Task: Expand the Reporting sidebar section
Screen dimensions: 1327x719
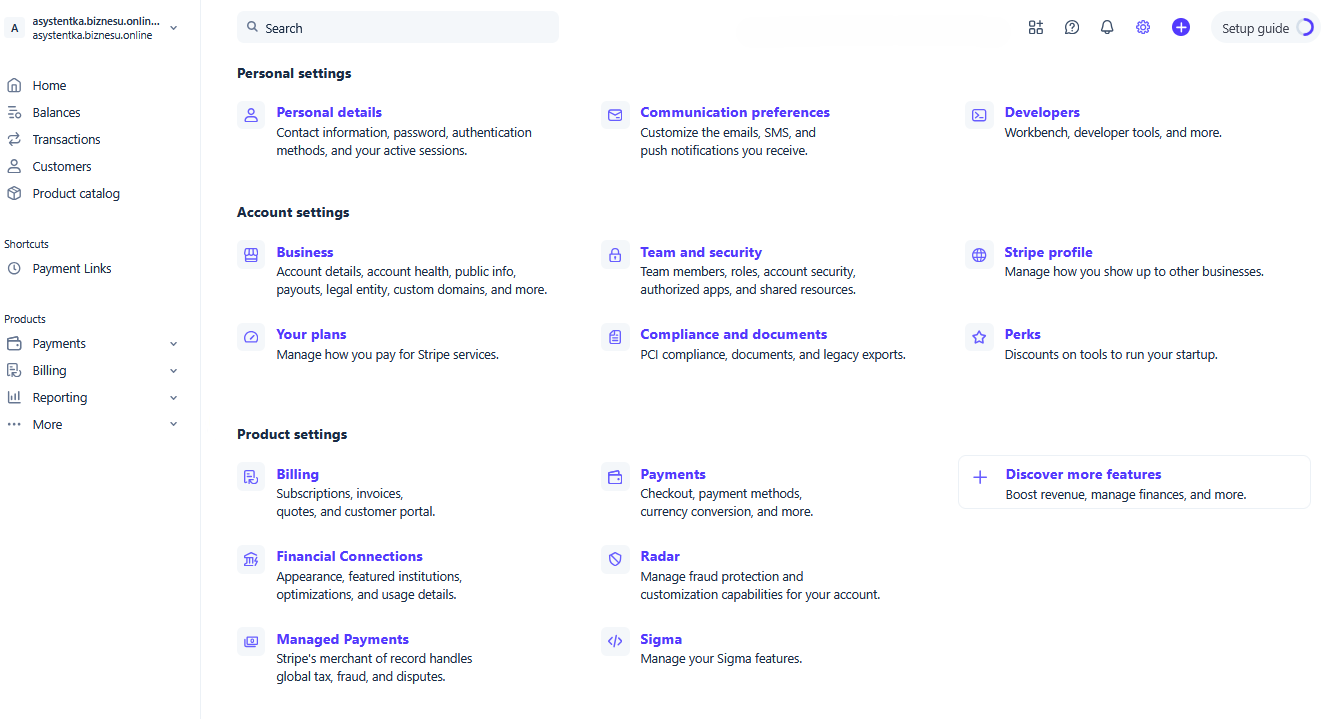Action: [x=173, y=398]
